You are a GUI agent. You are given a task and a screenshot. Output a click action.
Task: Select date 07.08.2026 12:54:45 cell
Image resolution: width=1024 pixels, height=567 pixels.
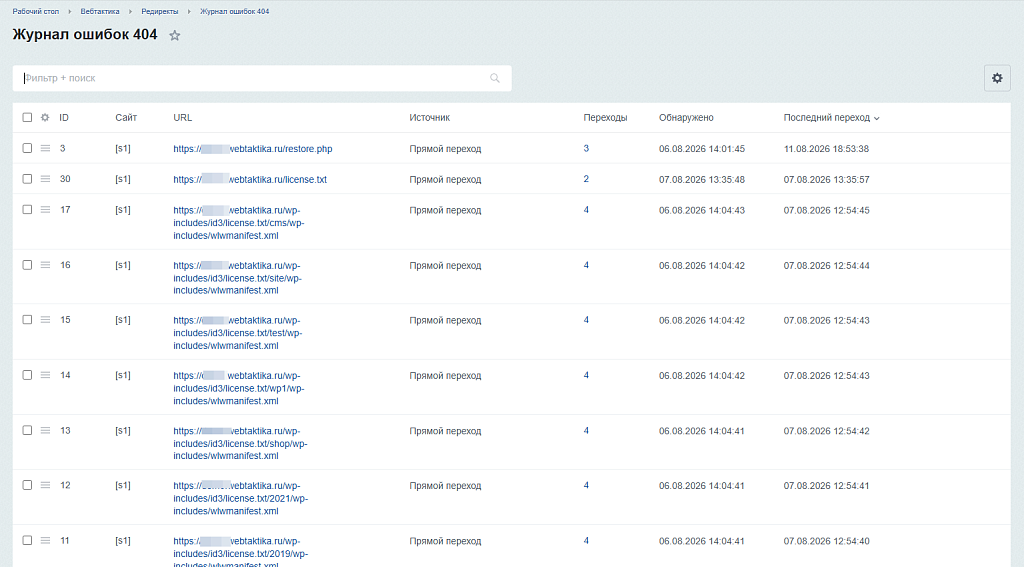click(x=826, y=210)
